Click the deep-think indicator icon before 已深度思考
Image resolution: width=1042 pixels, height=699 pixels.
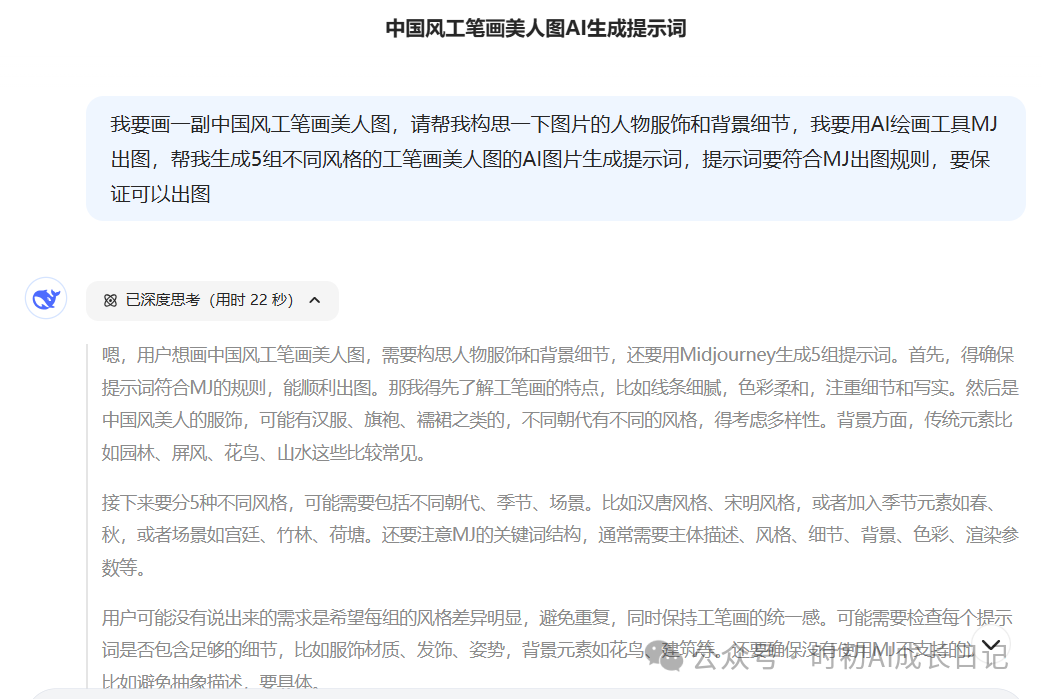point(108,301)
